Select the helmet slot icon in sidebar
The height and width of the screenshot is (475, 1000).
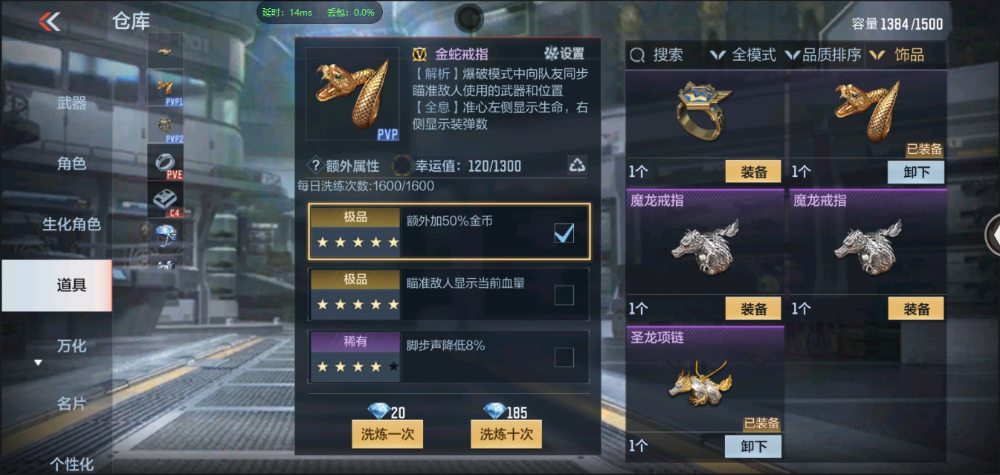[165, 235]
